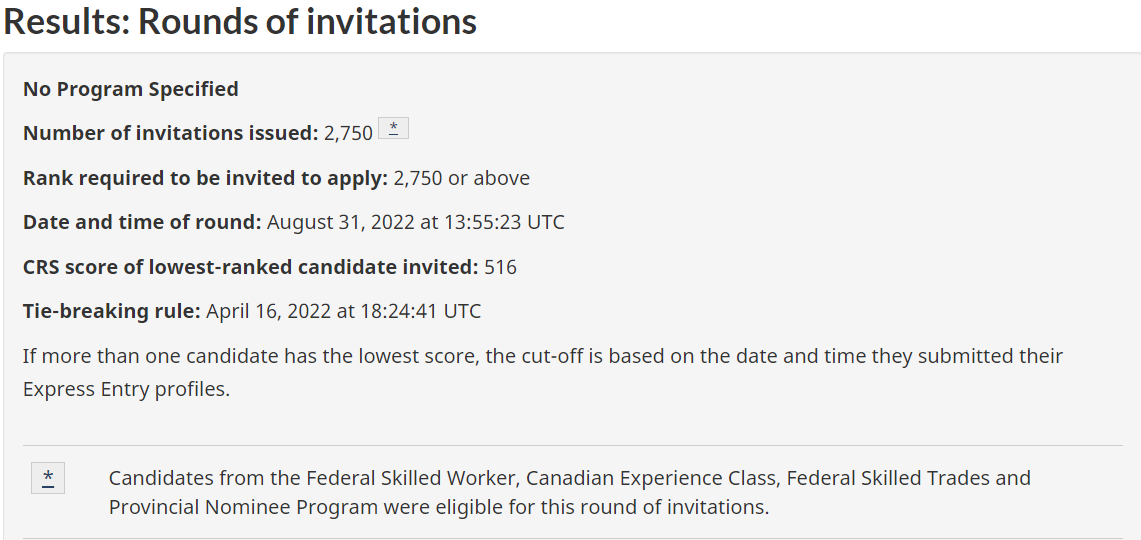The width and height of the screenshot is (1141, 540).
Task: Select the "No Program Specified" label
Action: 131,89
